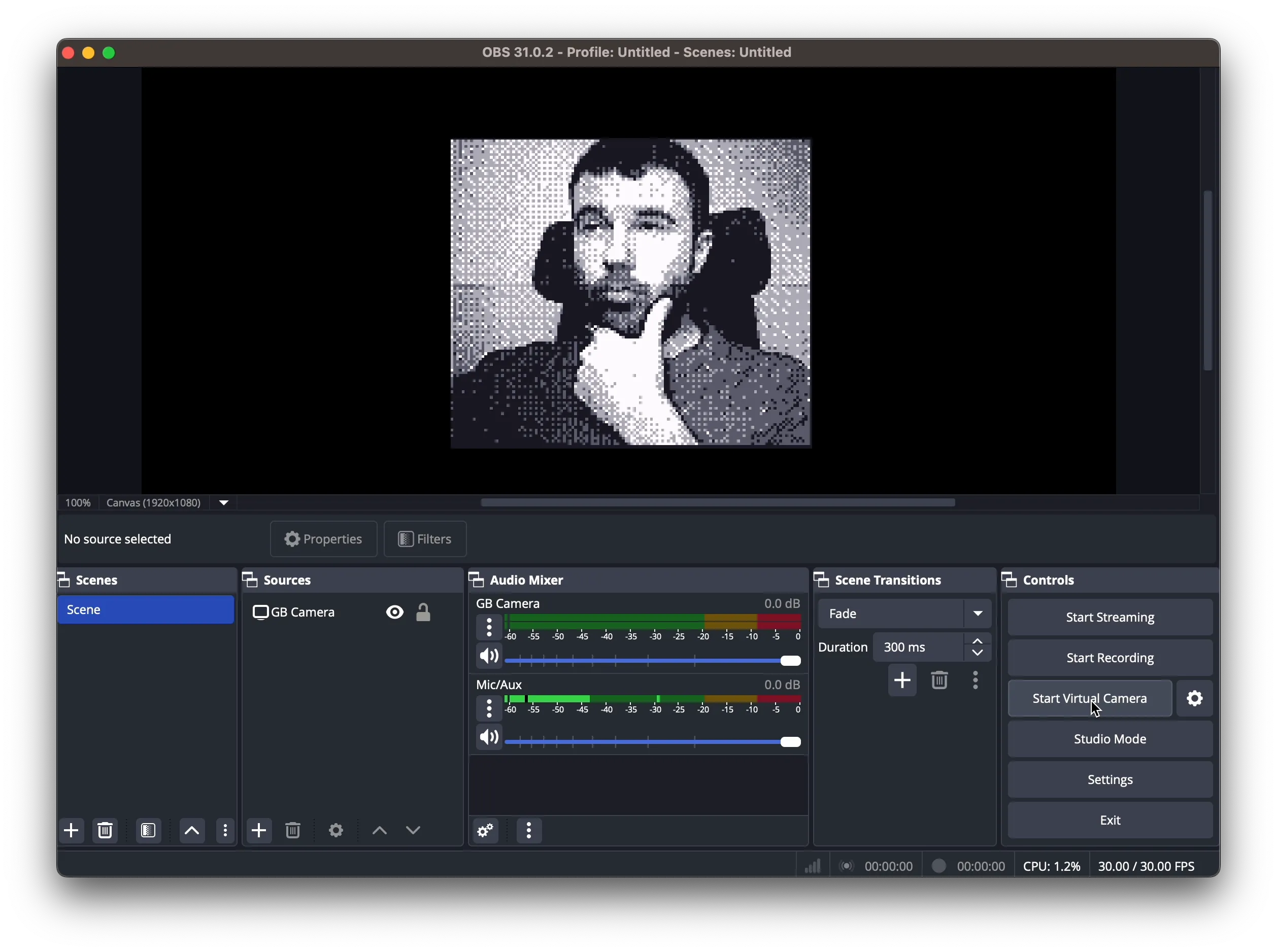Image resolution: width=1277 pixels, height=952 pixels.
Task: Add a new scene
Action: [x=72, y=830]
